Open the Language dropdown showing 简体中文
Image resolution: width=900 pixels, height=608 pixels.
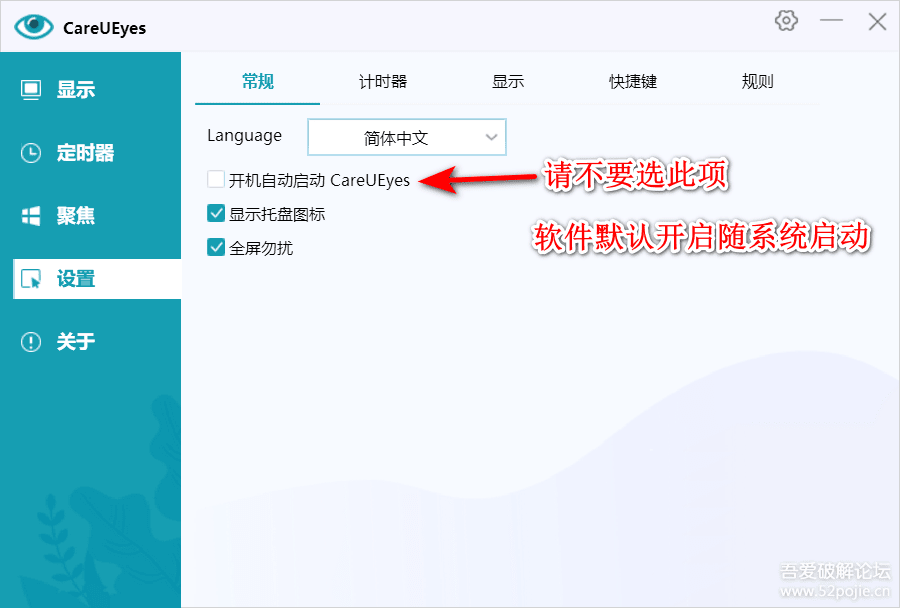[x=396, y=138]
